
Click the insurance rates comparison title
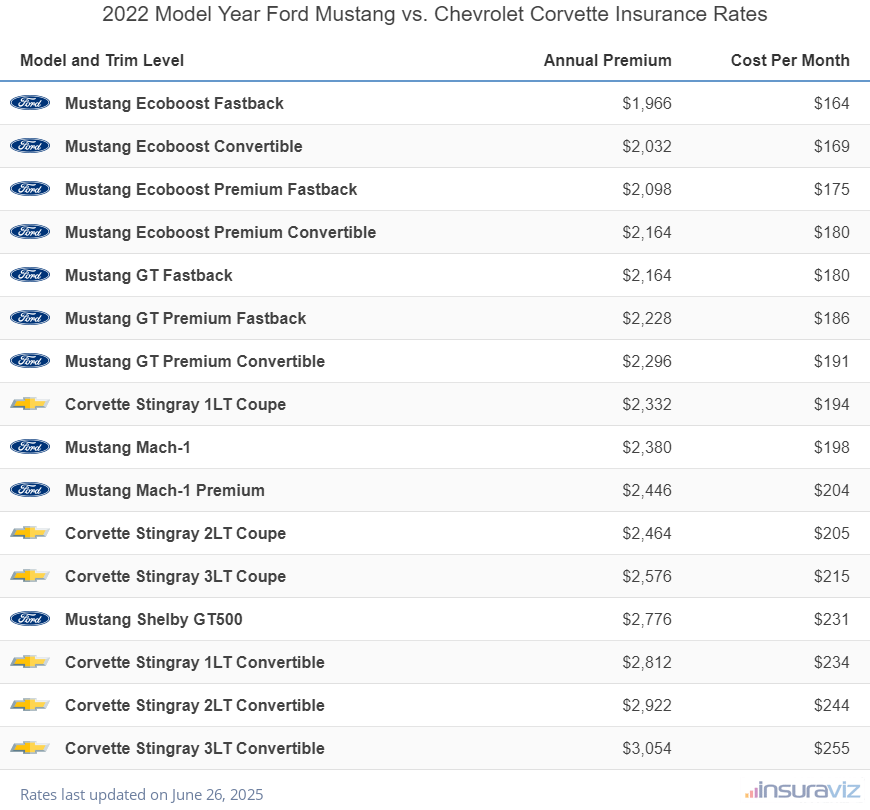tap(434, 14)
